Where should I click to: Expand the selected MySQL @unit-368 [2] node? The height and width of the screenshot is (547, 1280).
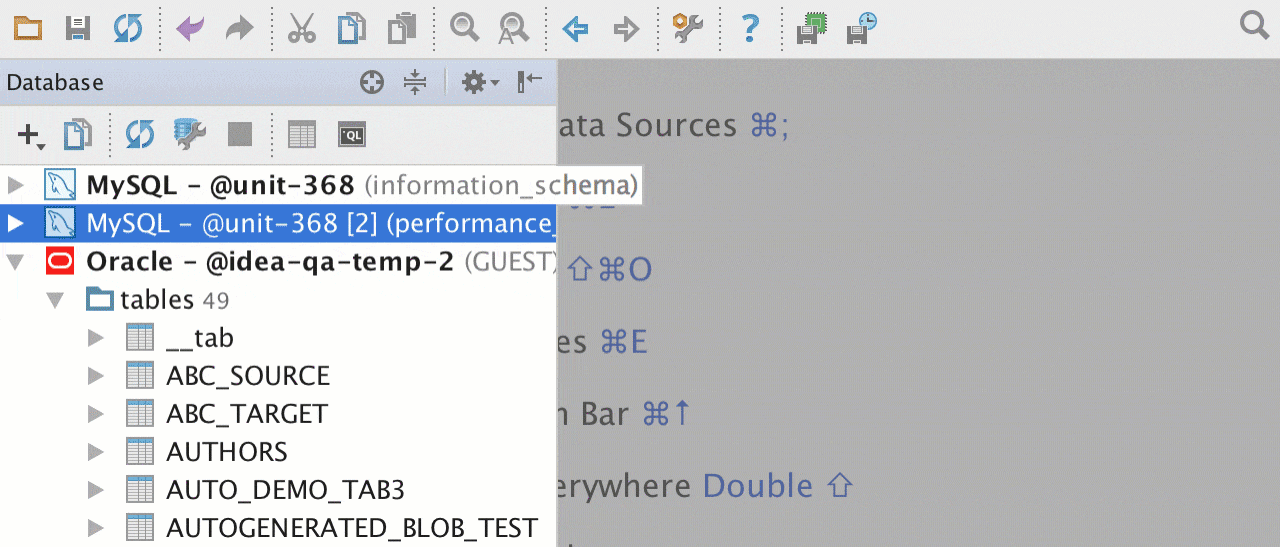15,223
